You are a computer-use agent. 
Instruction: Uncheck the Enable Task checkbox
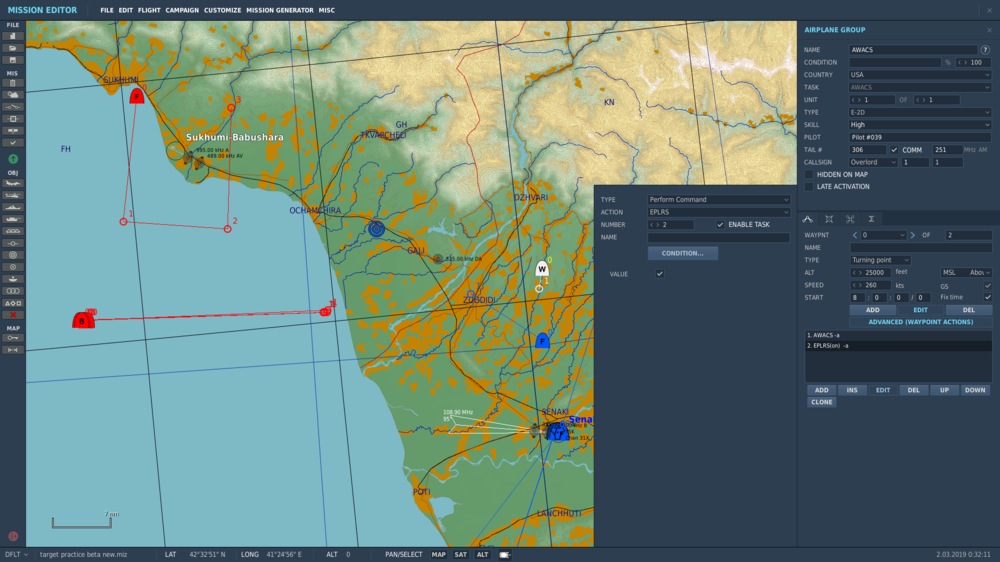720,225
